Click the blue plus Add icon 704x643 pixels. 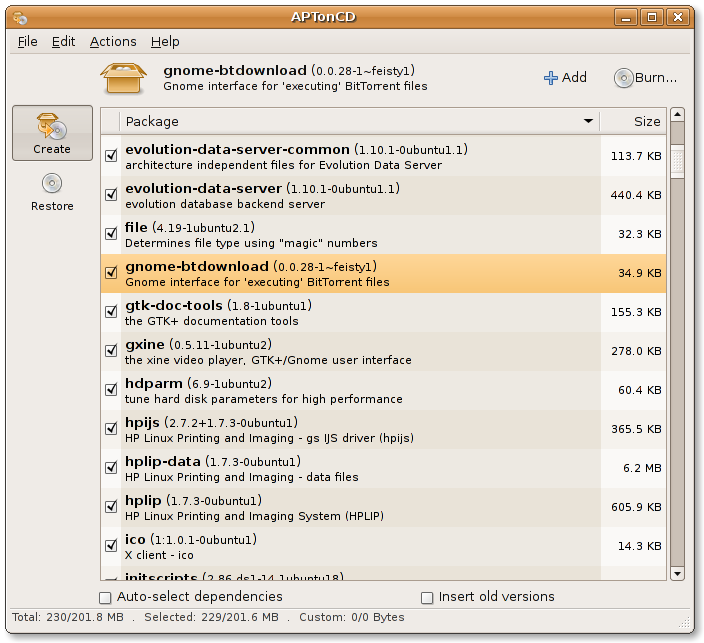point(550,78)
